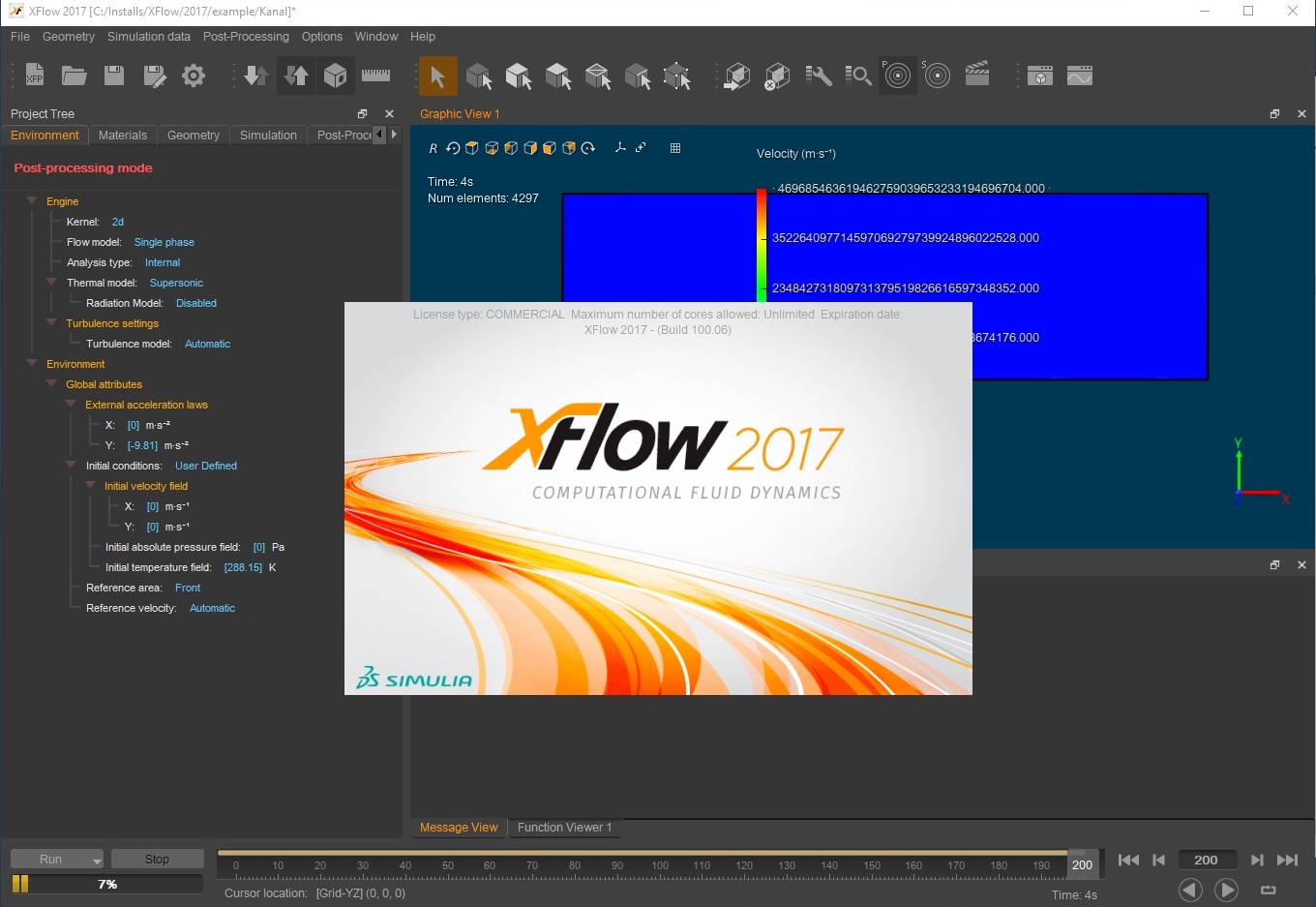Click the export up-arrow toolbar icon
This screenshot has width=1316, height=907.
(x=296, y=75)
